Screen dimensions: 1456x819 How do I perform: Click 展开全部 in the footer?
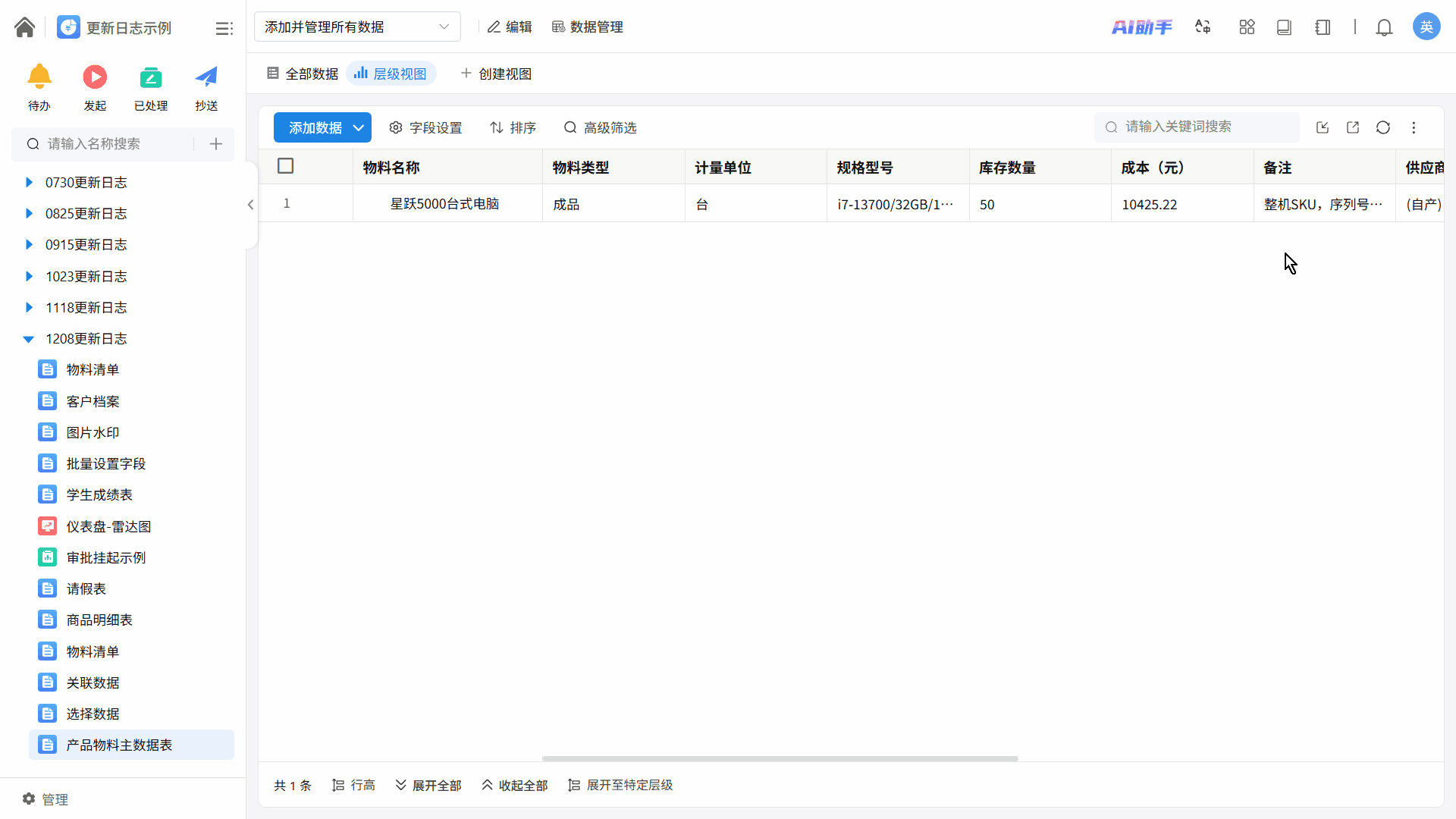click(428, 785)
